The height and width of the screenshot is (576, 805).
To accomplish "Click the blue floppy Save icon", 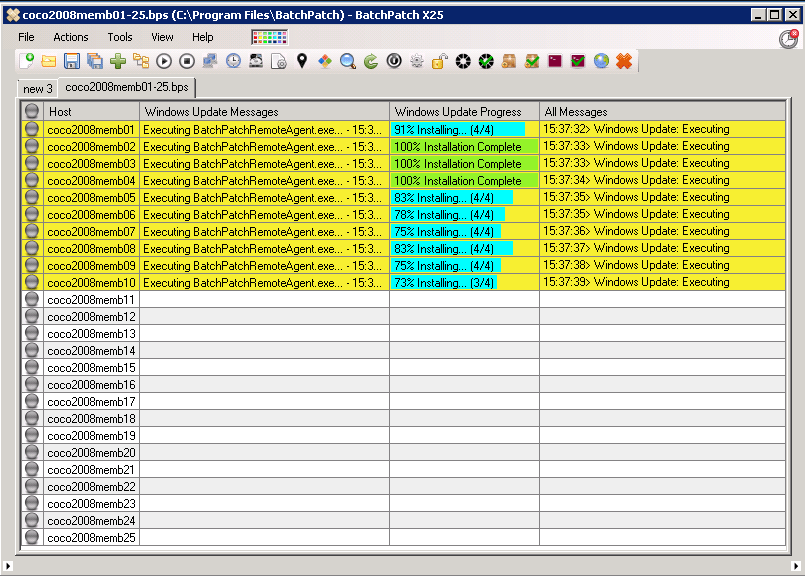I will click(x=72, y=61).
